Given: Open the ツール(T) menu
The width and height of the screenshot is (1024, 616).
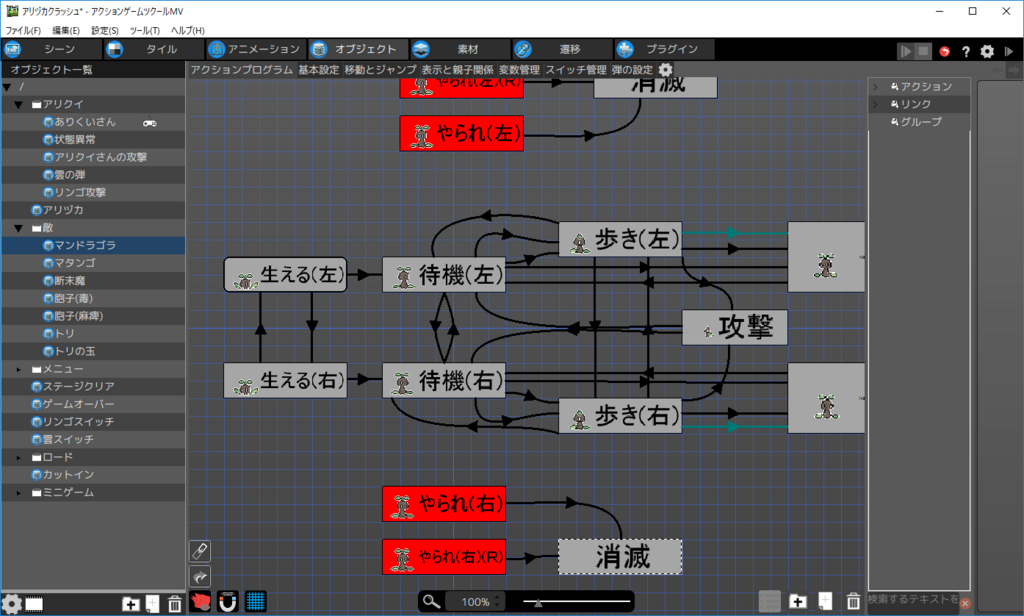Looking at the screenshot, I should point(144,30).
